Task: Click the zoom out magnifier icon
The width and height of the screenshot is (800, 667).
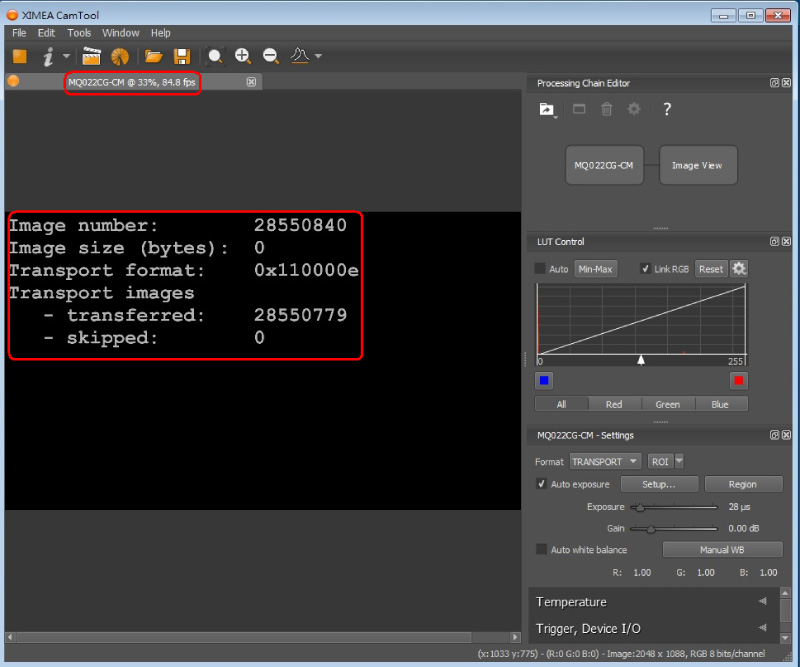Action: 271,56
